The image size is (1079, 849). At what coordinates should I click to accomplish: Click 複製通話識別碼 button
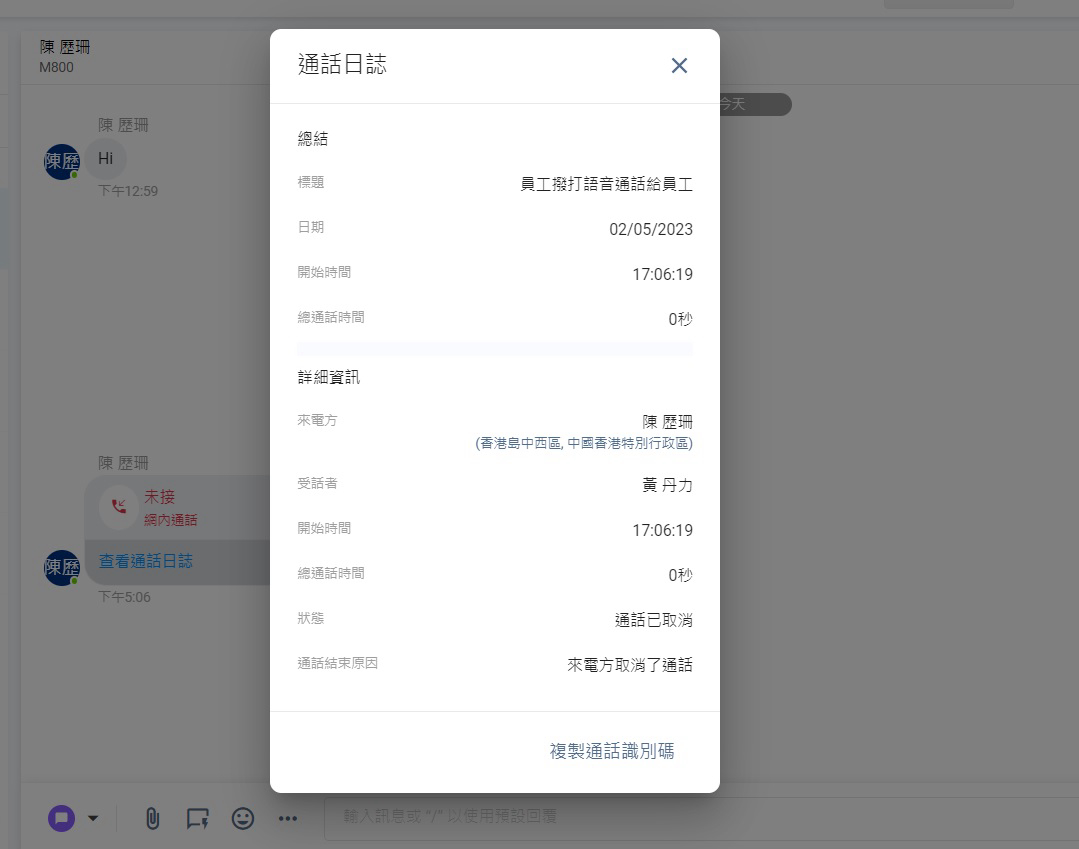coord(612,751)
